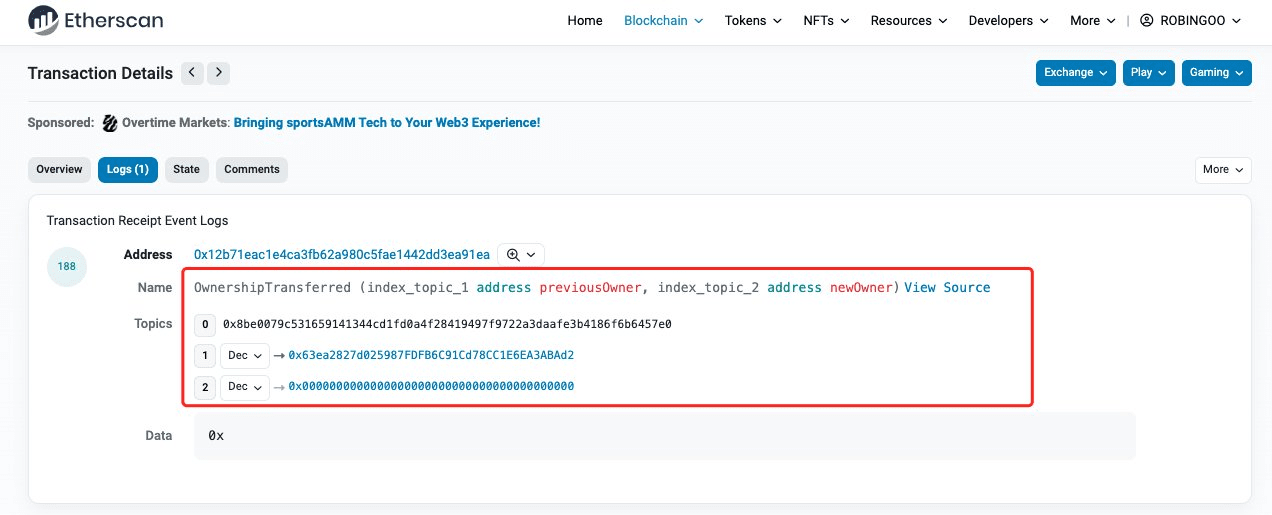Open contract address 0x12b71eac1e4c link

pos(342,255)
